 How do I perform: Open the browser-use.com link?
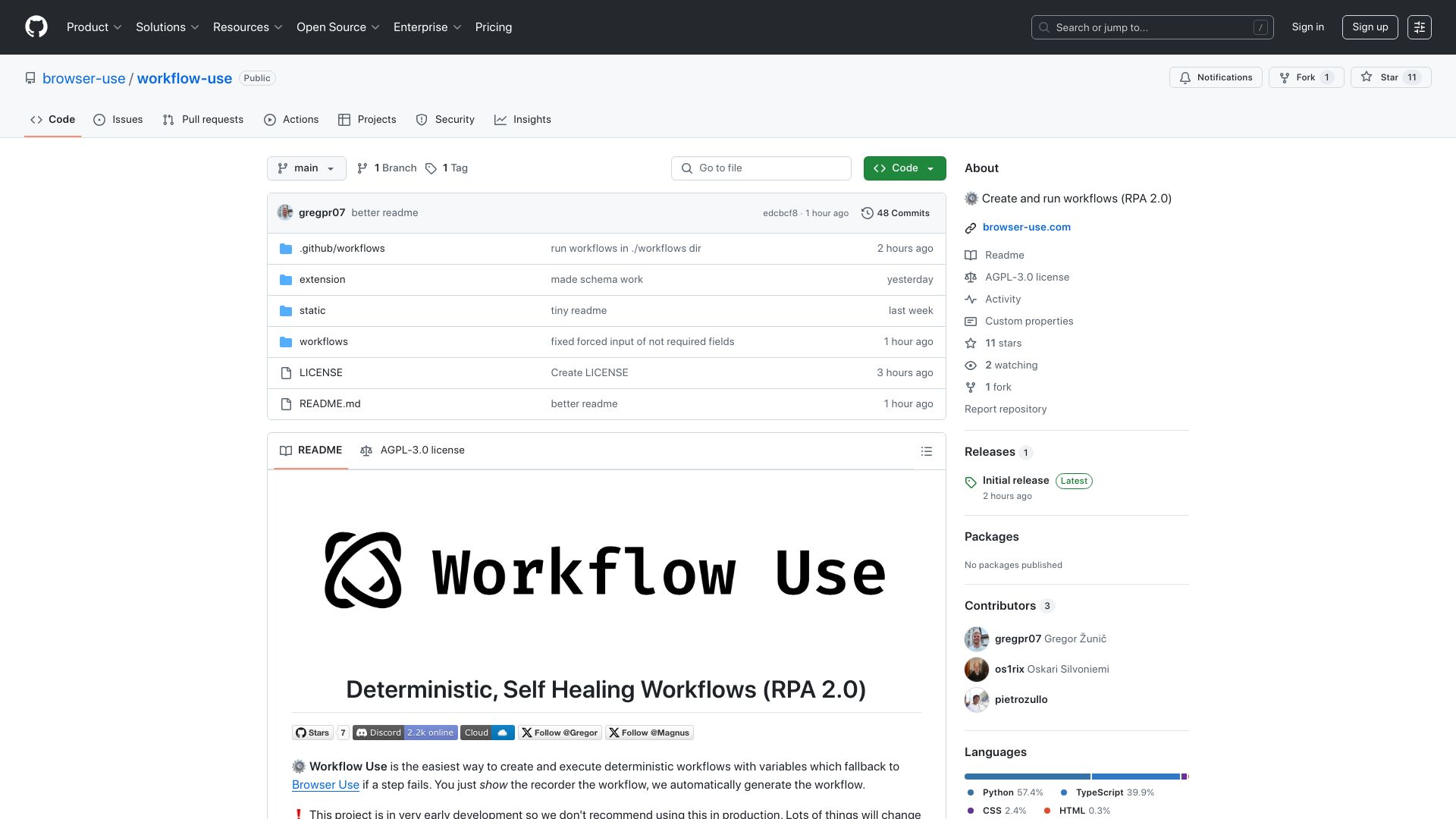click(x=1027, y=227)
